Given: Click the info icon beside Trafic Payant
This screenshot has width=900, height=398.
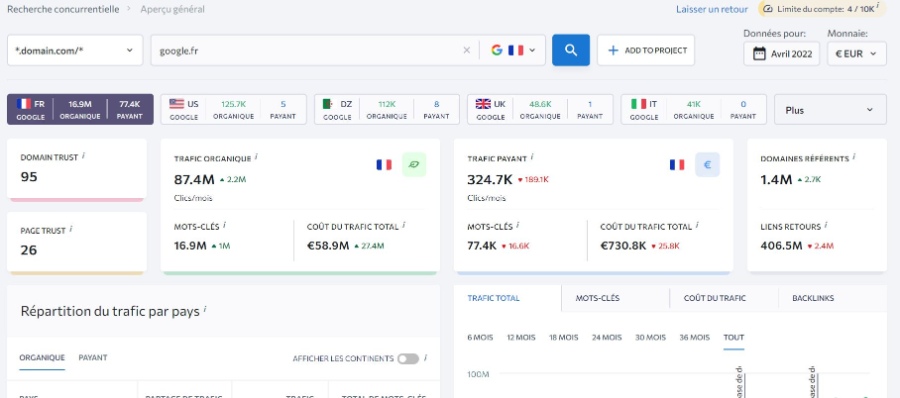Looking at the screenshot, I should [x=532, y=157].
